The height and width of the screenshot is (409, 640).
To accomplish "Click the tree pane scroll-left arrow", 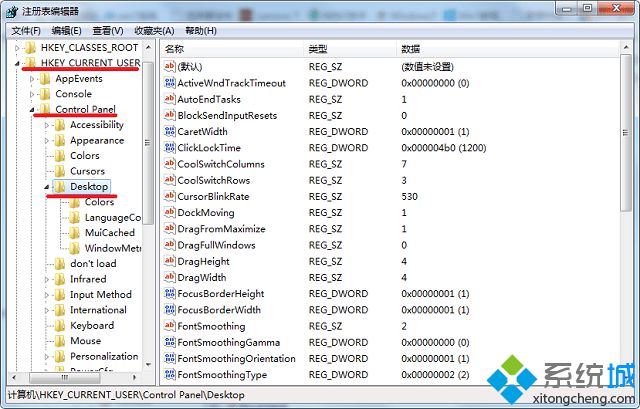I will [x=14, y=378].
